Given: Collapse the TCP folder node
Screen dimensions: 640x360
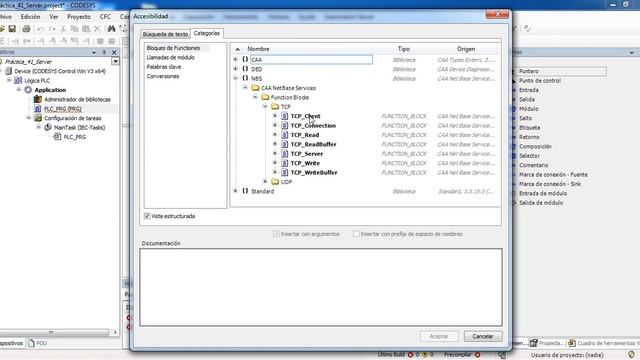Looking at the screenshot, I should (265, 107).
